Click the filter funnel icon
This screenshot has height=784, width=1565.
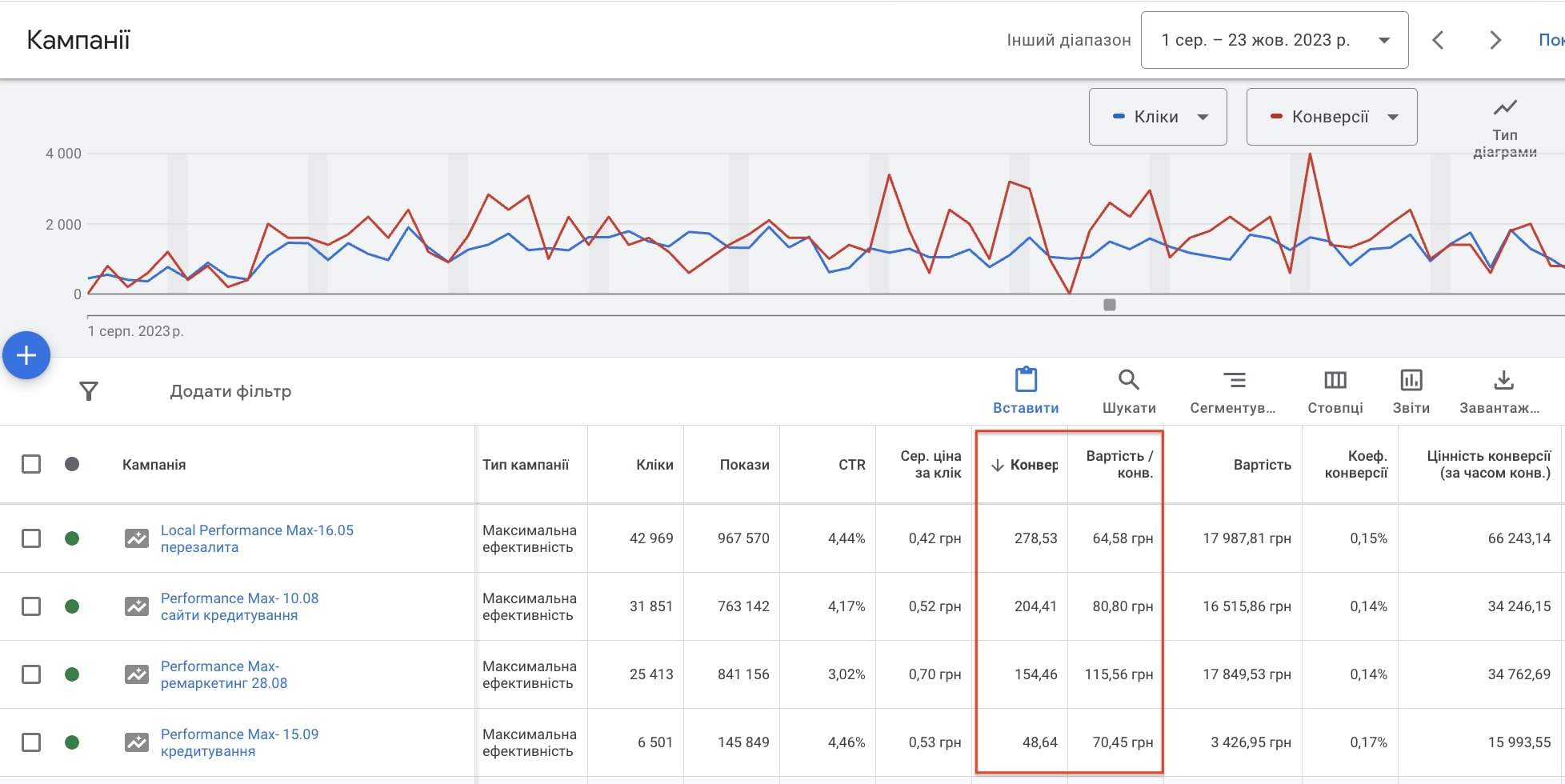(x=89, y=391)
